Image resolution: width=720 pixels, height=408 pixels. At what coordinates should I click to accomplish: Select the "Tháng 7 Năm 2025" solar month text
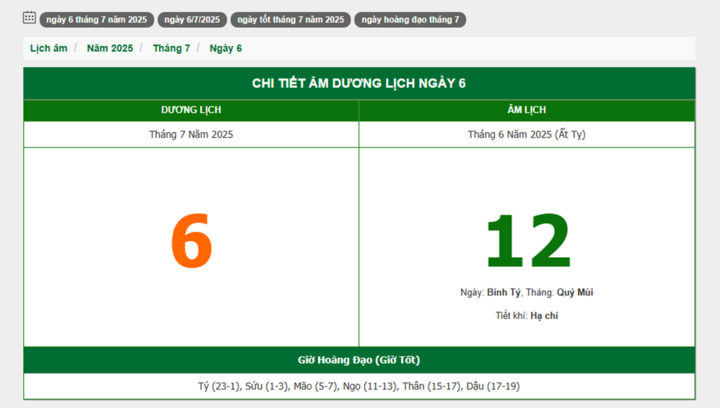(x=191, y=134)
